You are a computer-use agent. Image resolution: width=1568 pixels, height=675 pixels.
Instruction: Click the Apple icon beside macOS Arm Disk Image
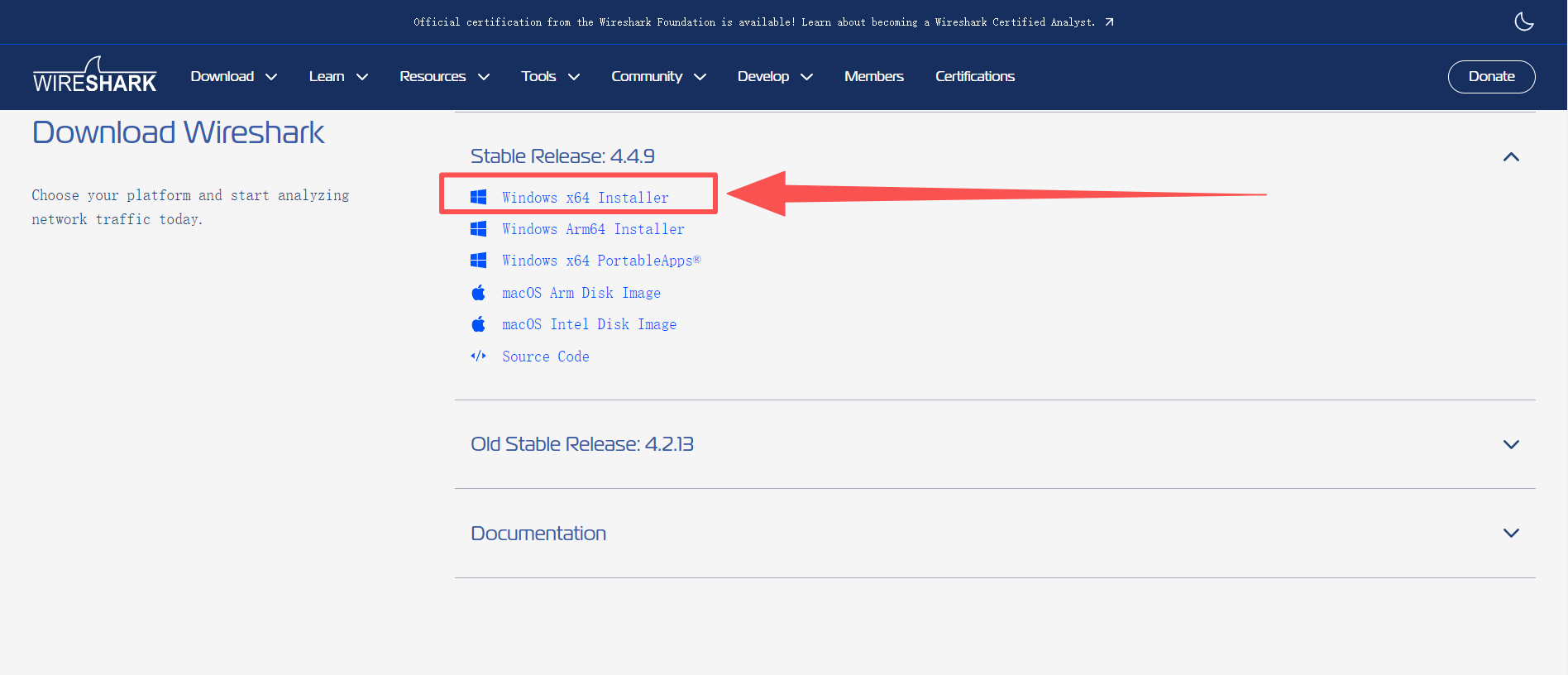click(x=478, y=292)
